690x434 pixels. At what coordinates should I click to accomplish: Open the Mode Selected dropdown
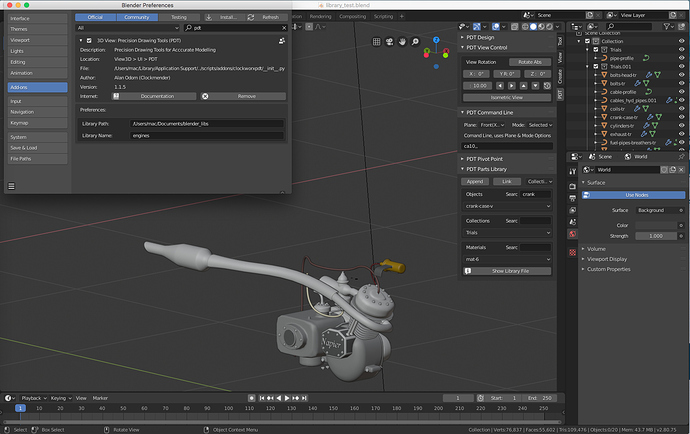tap(540, 125)
